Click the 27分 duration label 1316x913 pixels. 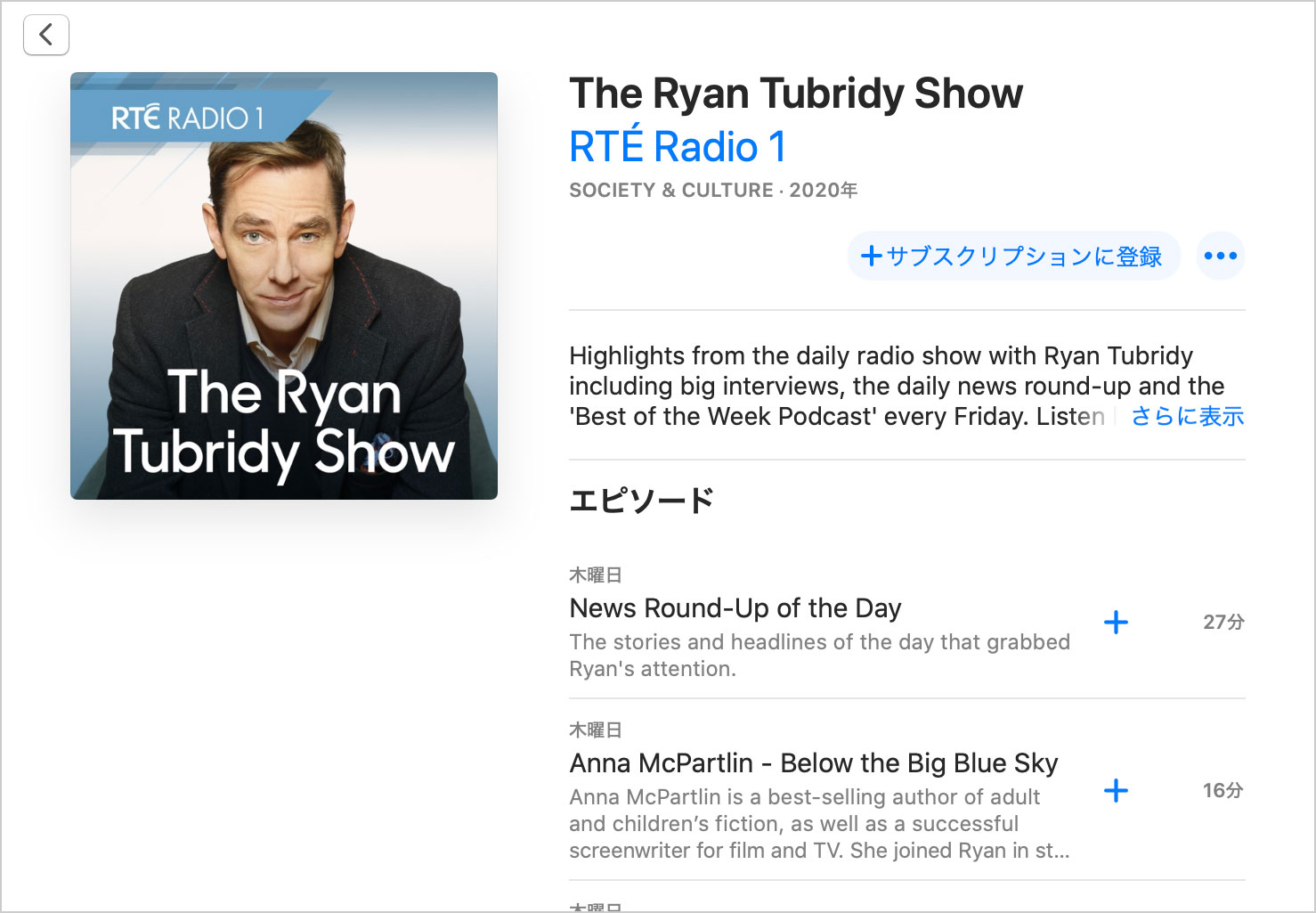[1223, 622]
